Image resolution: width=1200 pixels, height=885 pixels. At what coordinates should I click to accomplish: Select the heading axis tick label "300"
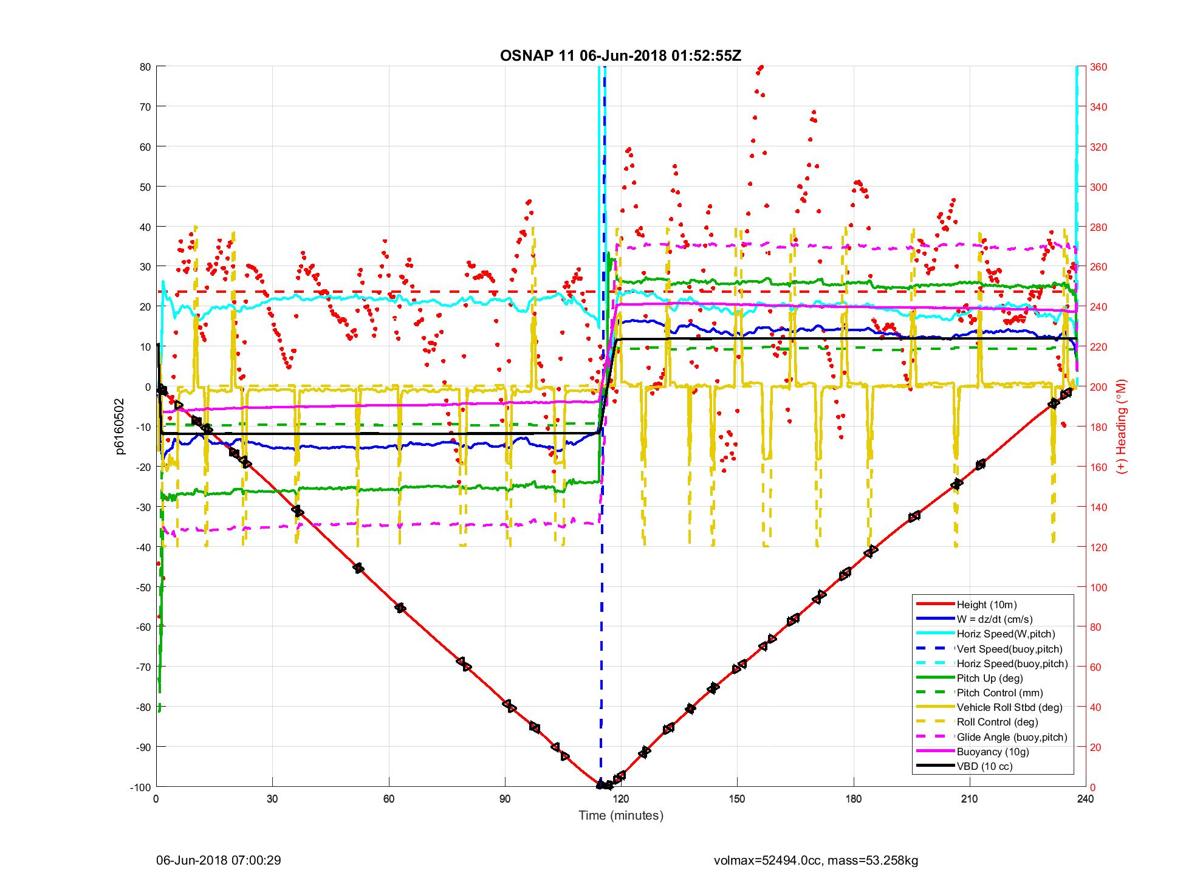[x=1099, y=187]
